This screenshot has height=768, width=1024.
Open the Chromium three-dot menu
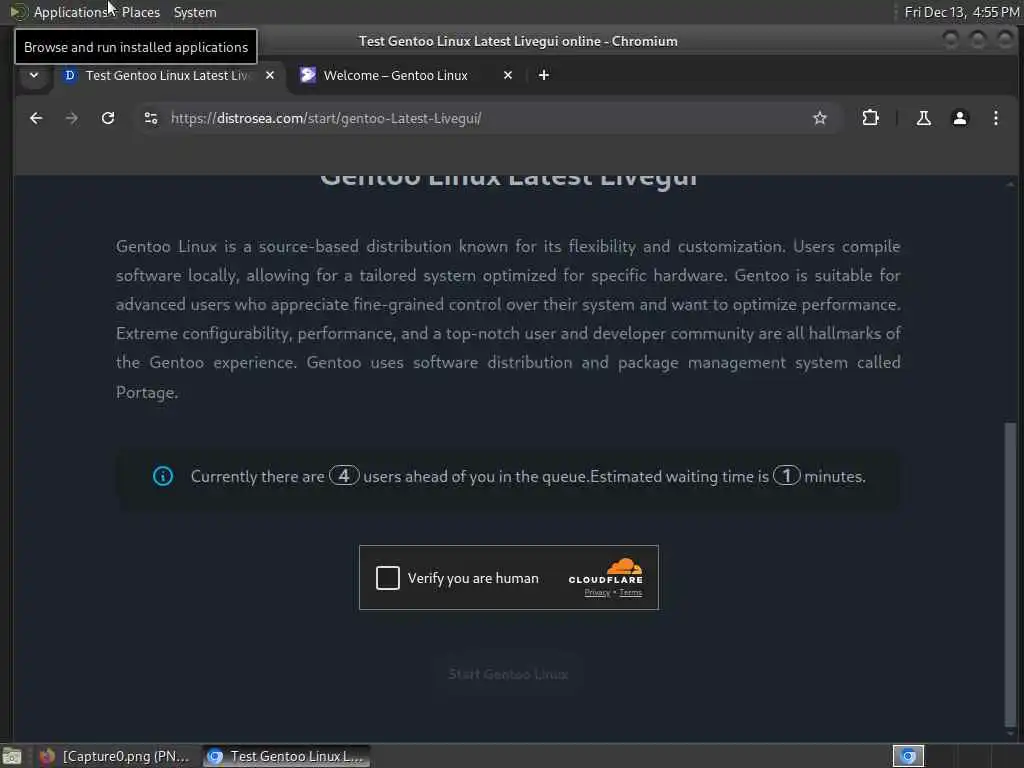coord(995,118)
